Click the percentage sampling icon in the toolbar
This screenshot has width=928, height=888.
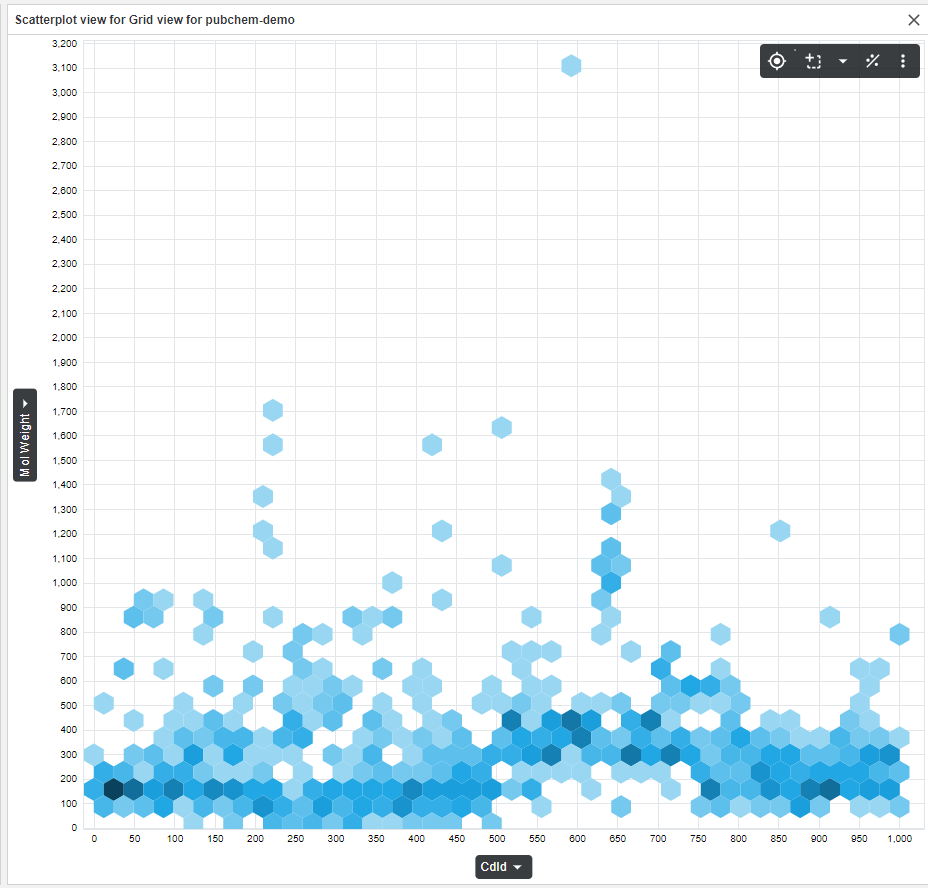(x=872, y=61)
